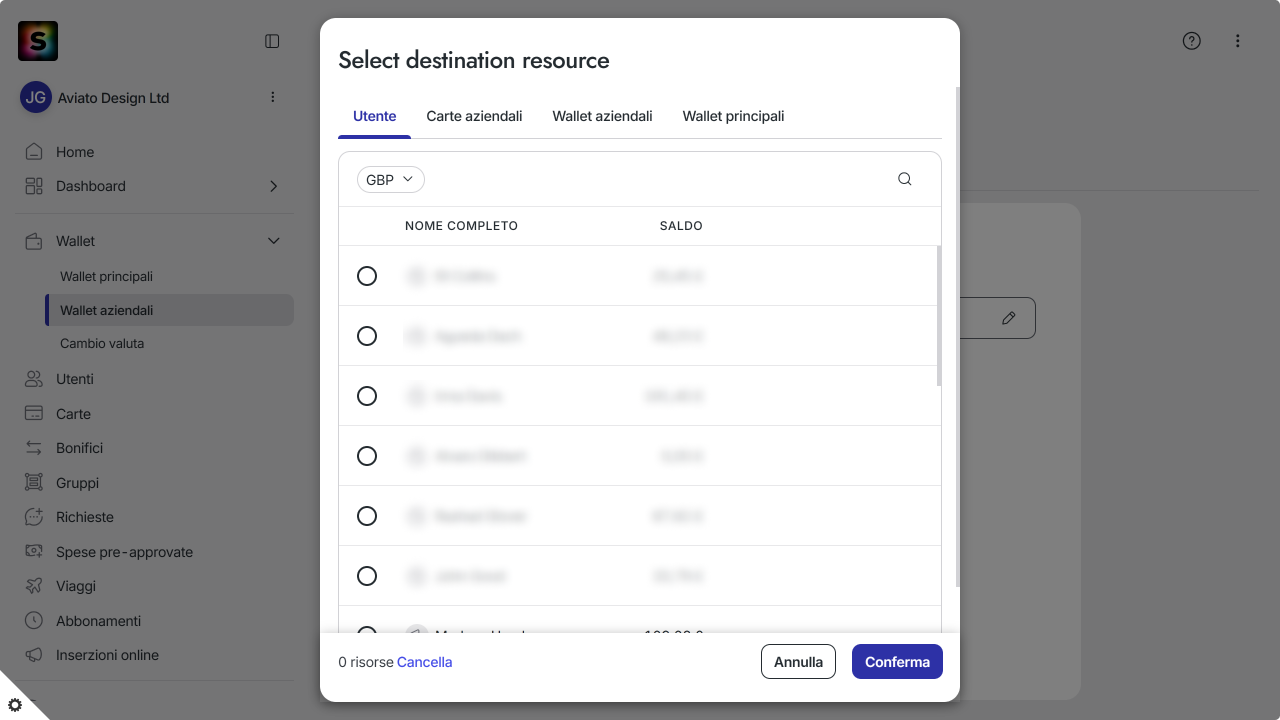Open the top-right three-dot menu
This screenshot has height=720, width=1280.
[x=1237, y=41]
